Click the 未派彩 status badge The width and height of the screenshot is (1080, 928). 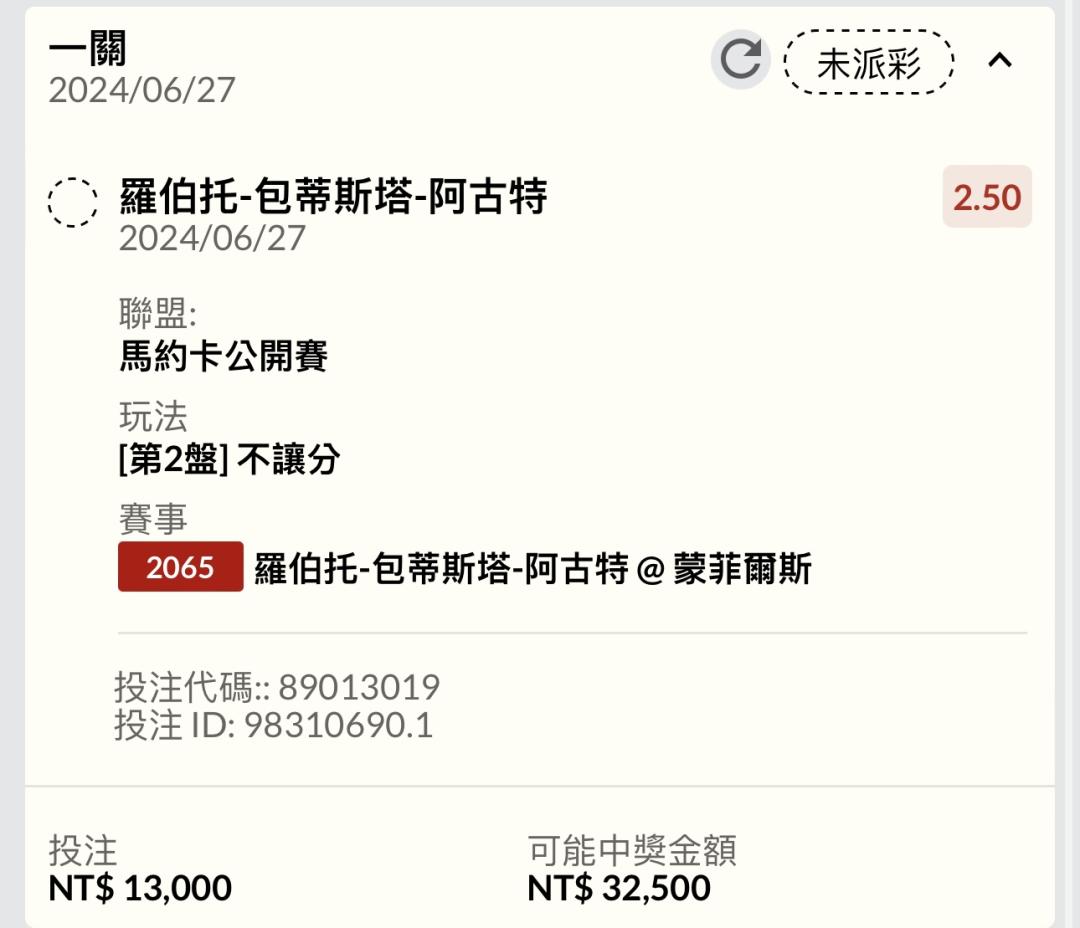click(x=869, y=62)
